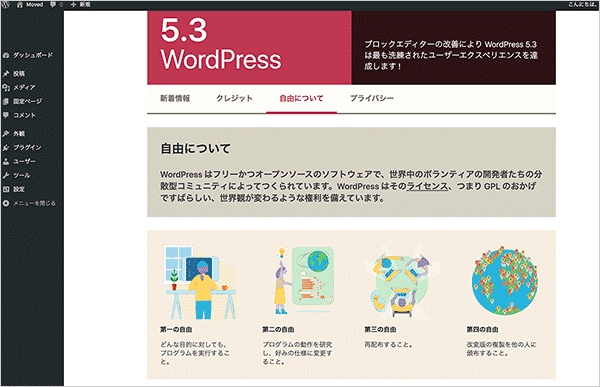Open the WordPress logo menu in admin bar

point(6,5)
